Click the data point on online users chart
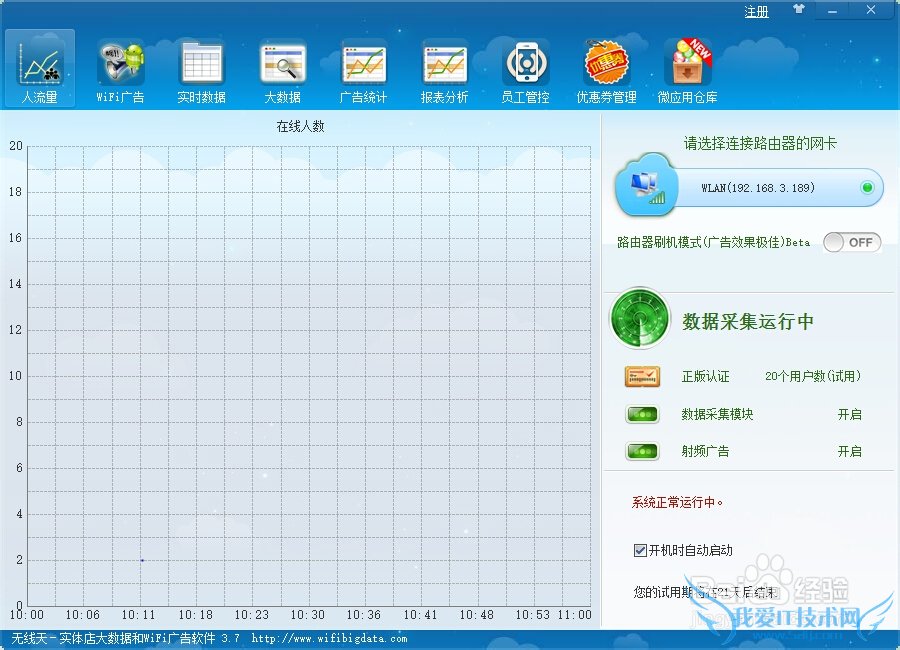 [x=142, y=560]
